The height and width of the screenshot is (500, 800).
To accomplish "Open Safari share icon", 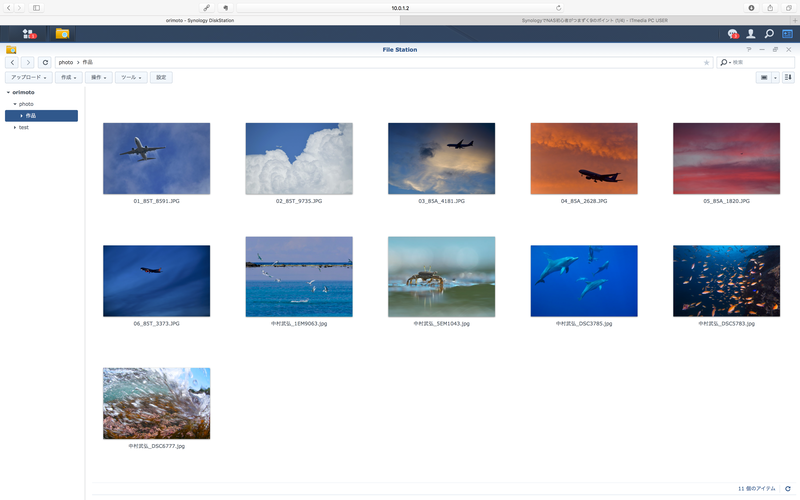I will coord(770,8).
